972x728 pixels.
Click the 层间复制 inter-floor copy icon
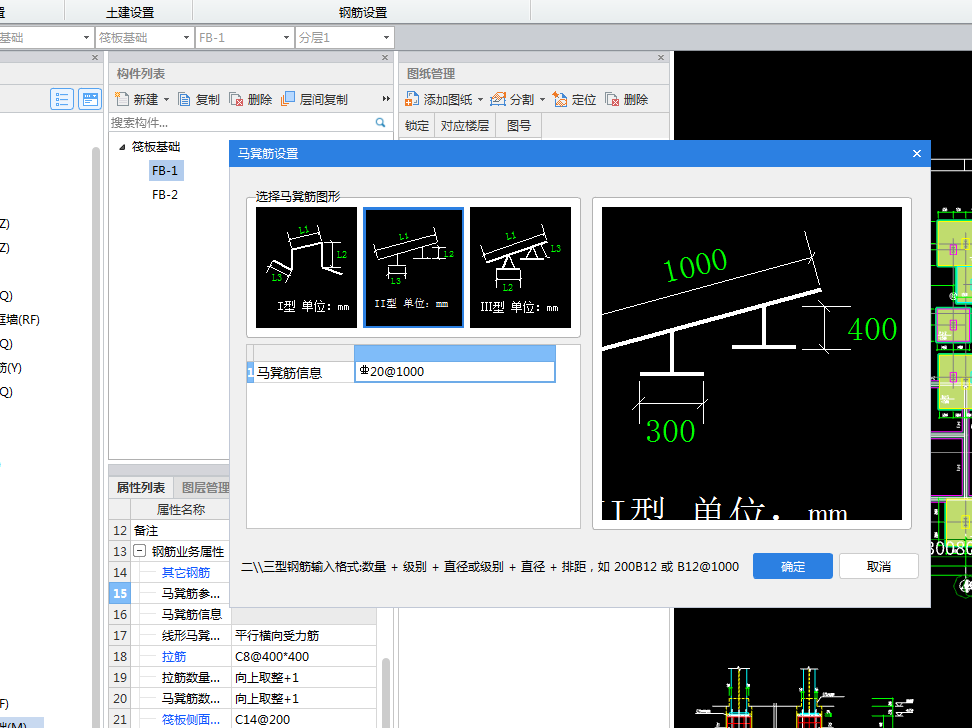(x=288, y=99)
